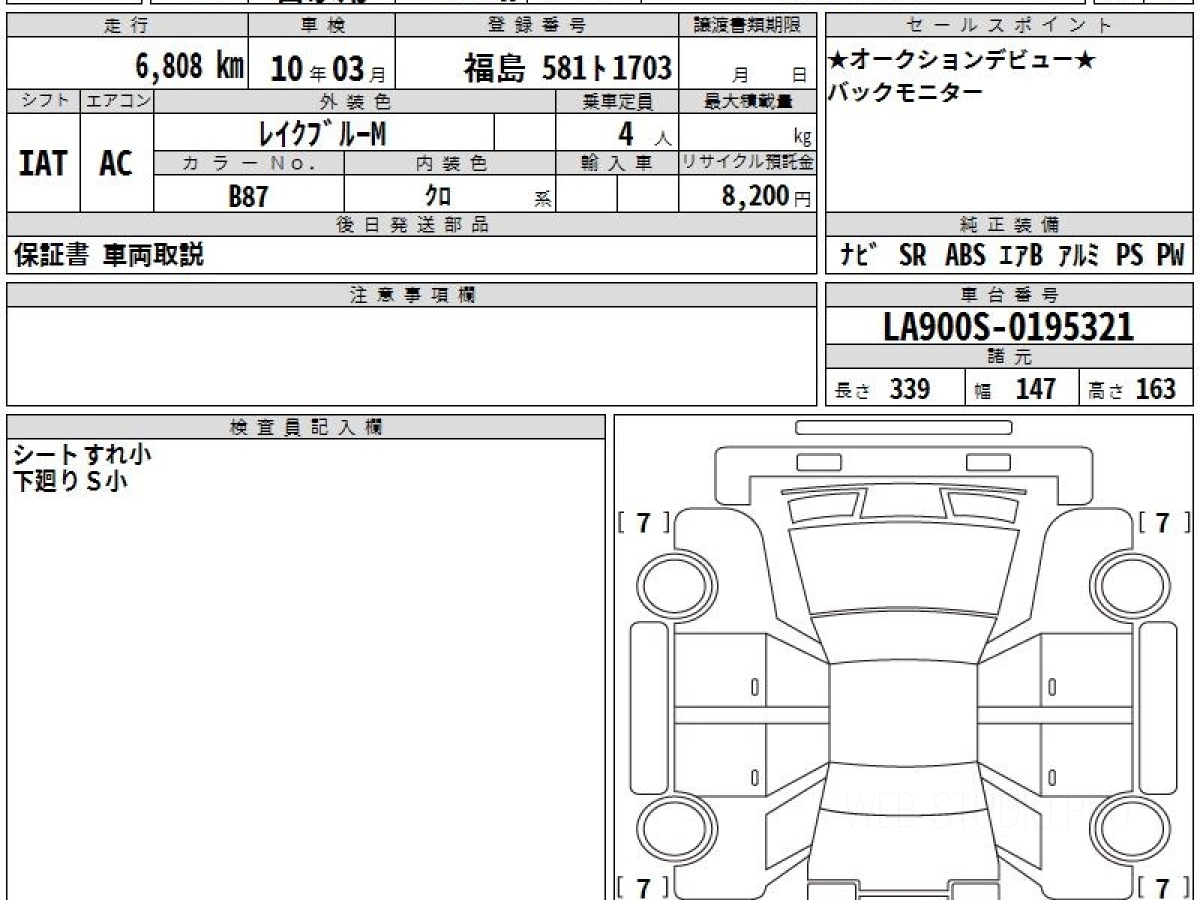Click the セールスポイント header
The width and height of the screenshot is (1200, 900).
[x=1010, y=26]
